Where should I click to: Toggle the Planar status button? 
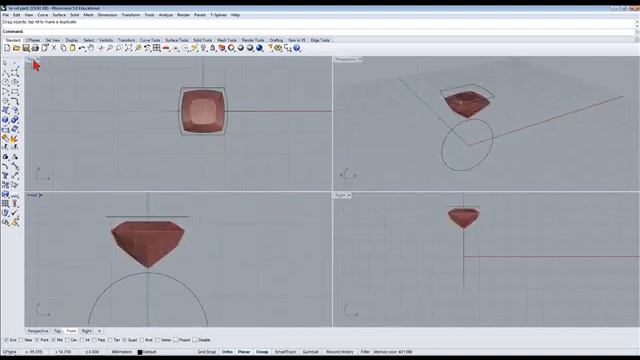(244, 352)
